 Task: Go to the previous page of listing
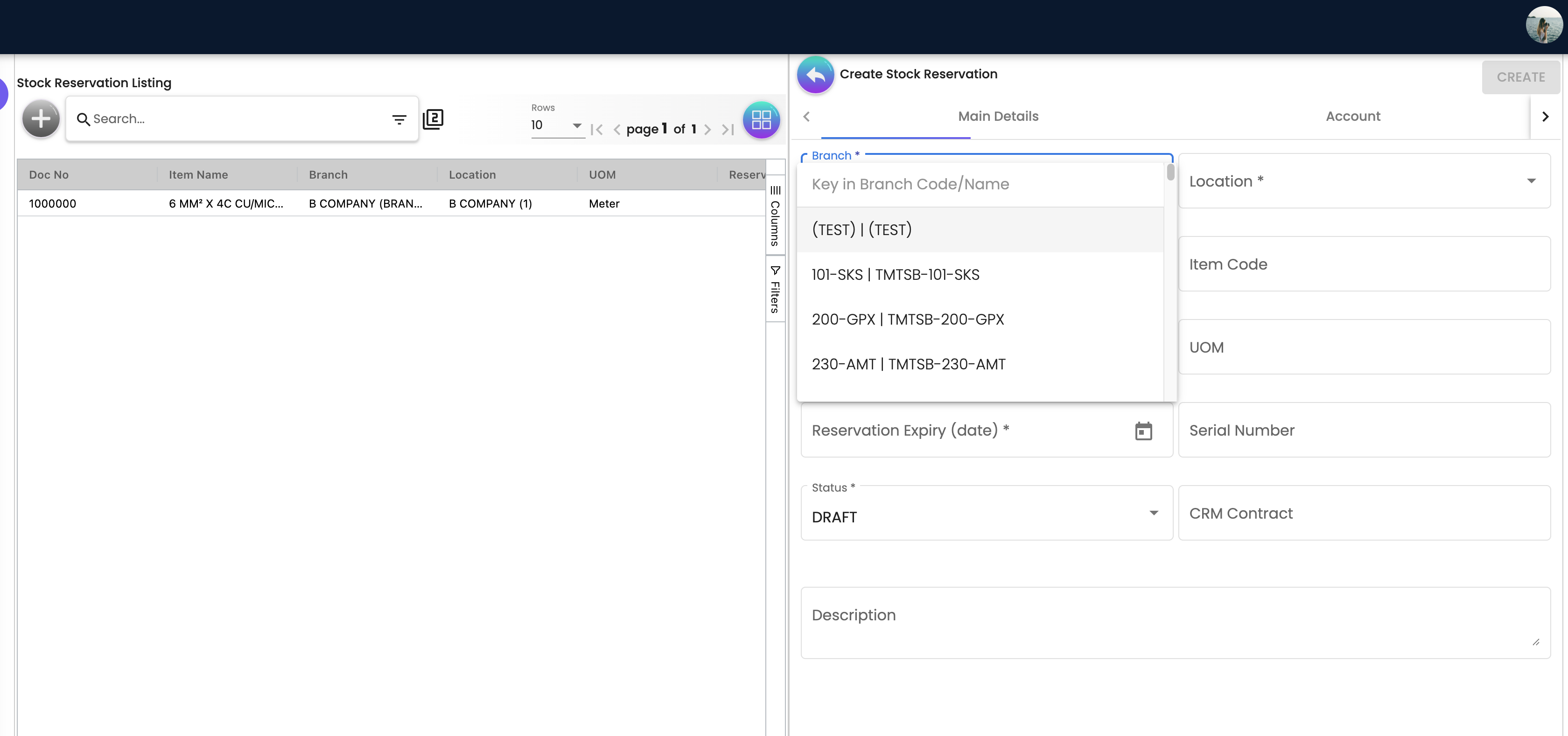pyautogui.click(x=616, y=129)
